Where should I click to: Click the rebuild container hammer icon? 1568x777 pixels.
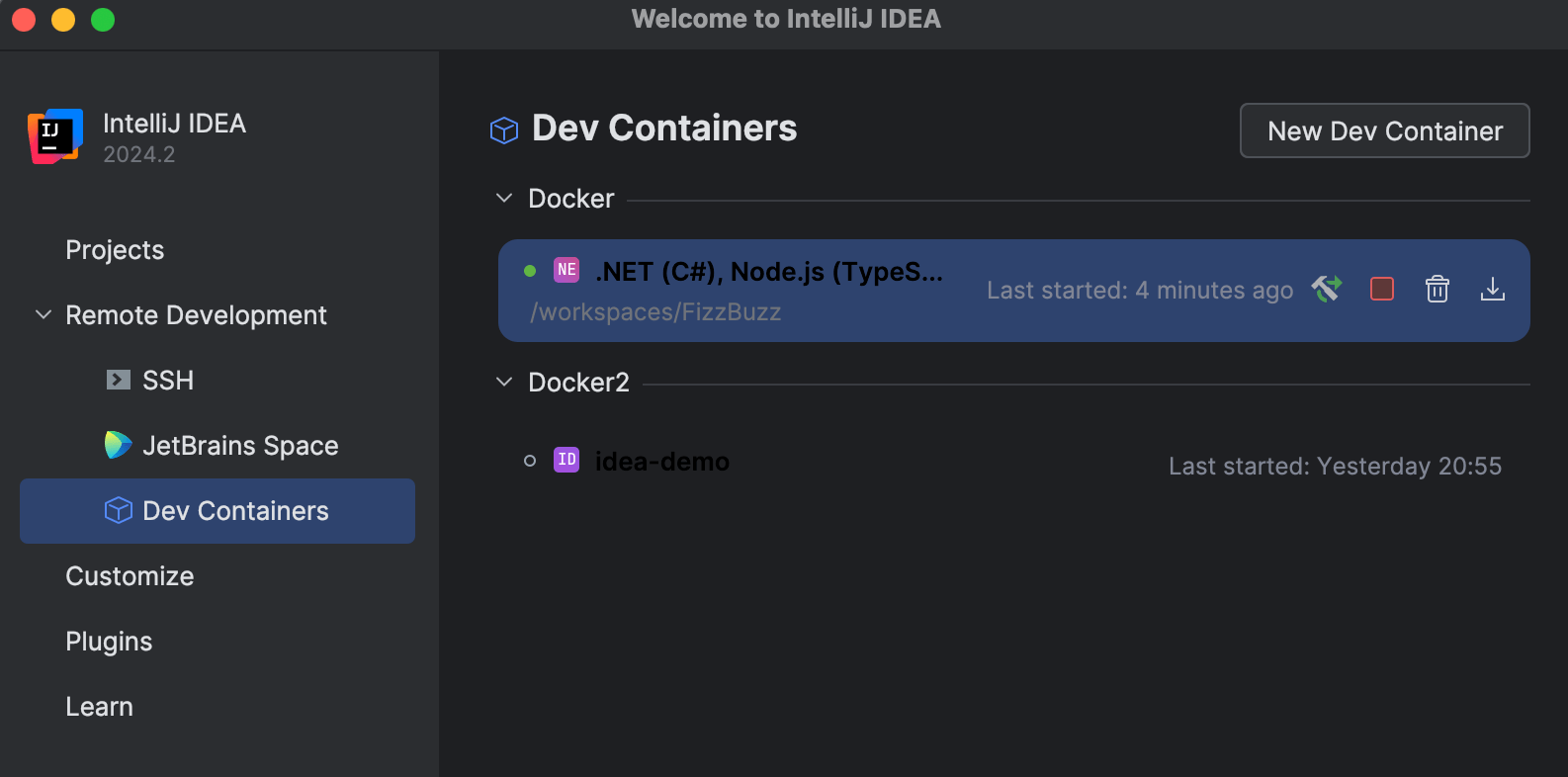click(x=1327, y=289)
